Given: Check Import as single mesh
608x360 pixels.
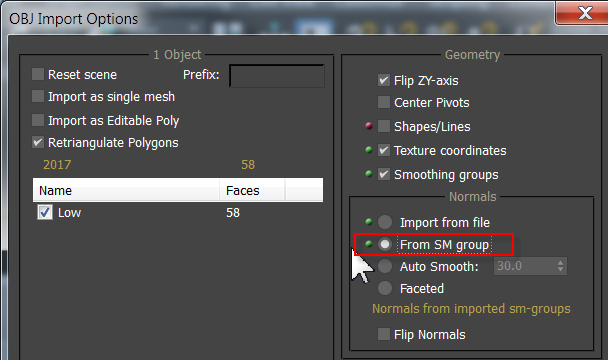Looking at the screenshot, I should tap(38, 96).
